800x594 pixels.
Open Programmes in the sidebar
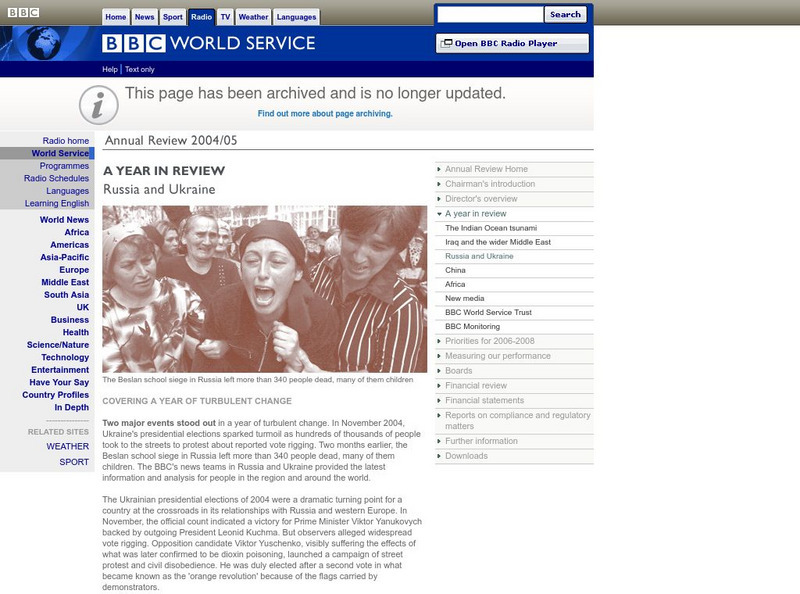click(64, 166)
